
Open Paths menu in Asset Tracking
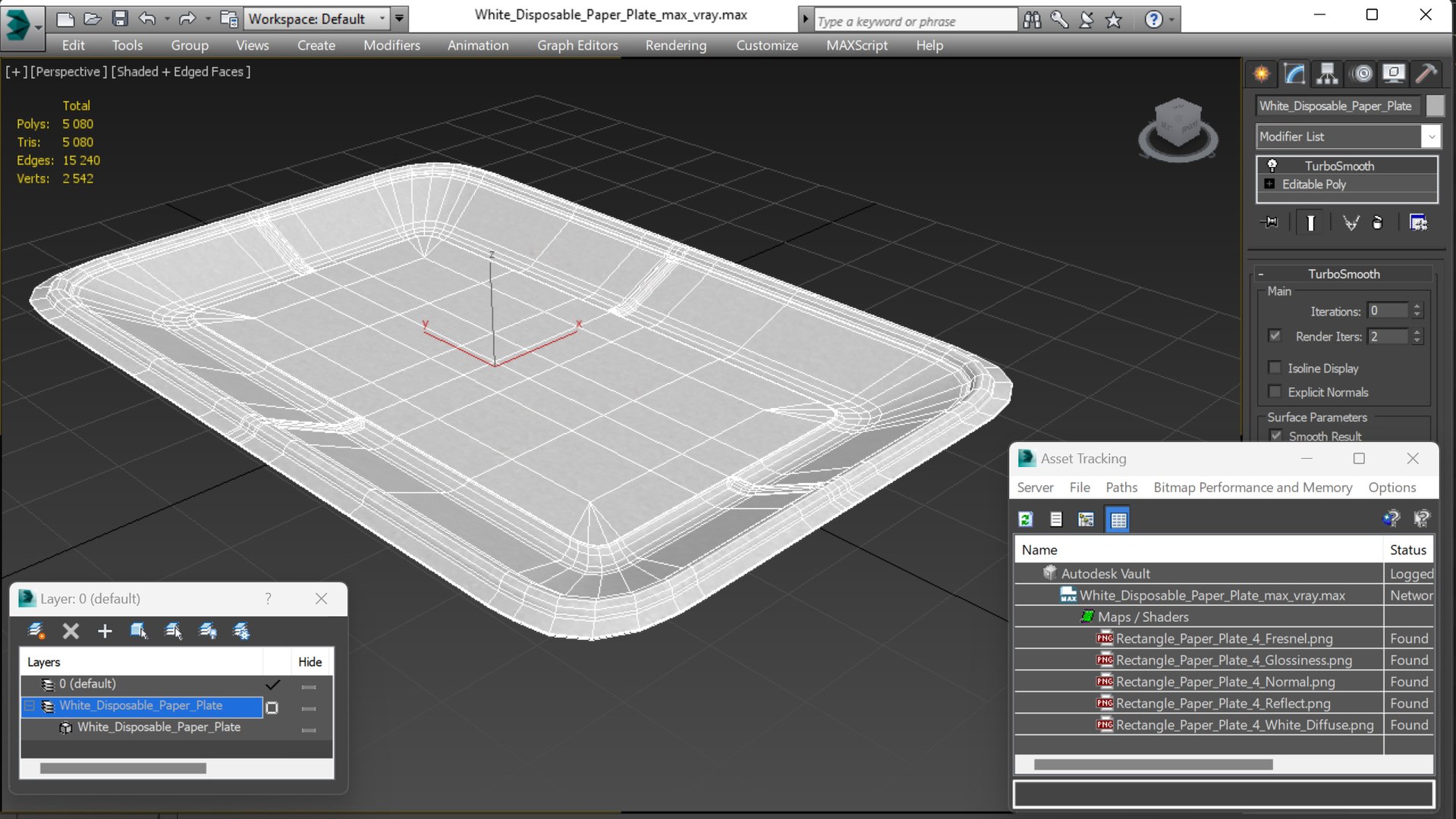coord(1121,488)
